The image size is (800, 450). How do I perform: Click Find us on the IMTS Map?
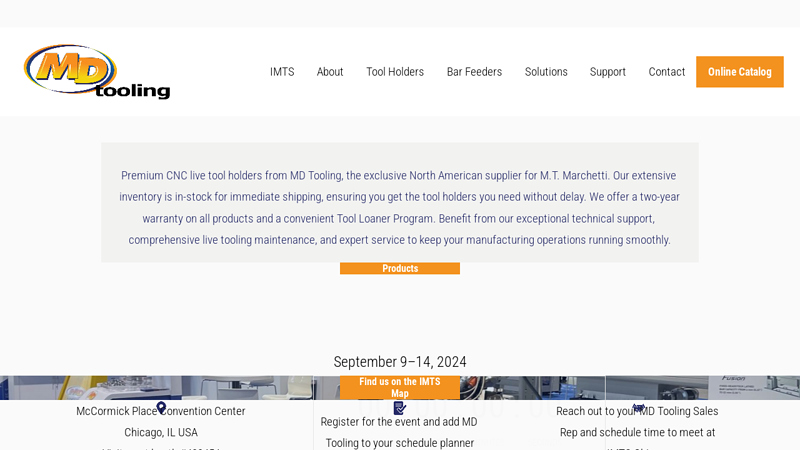tap(400, 387)
